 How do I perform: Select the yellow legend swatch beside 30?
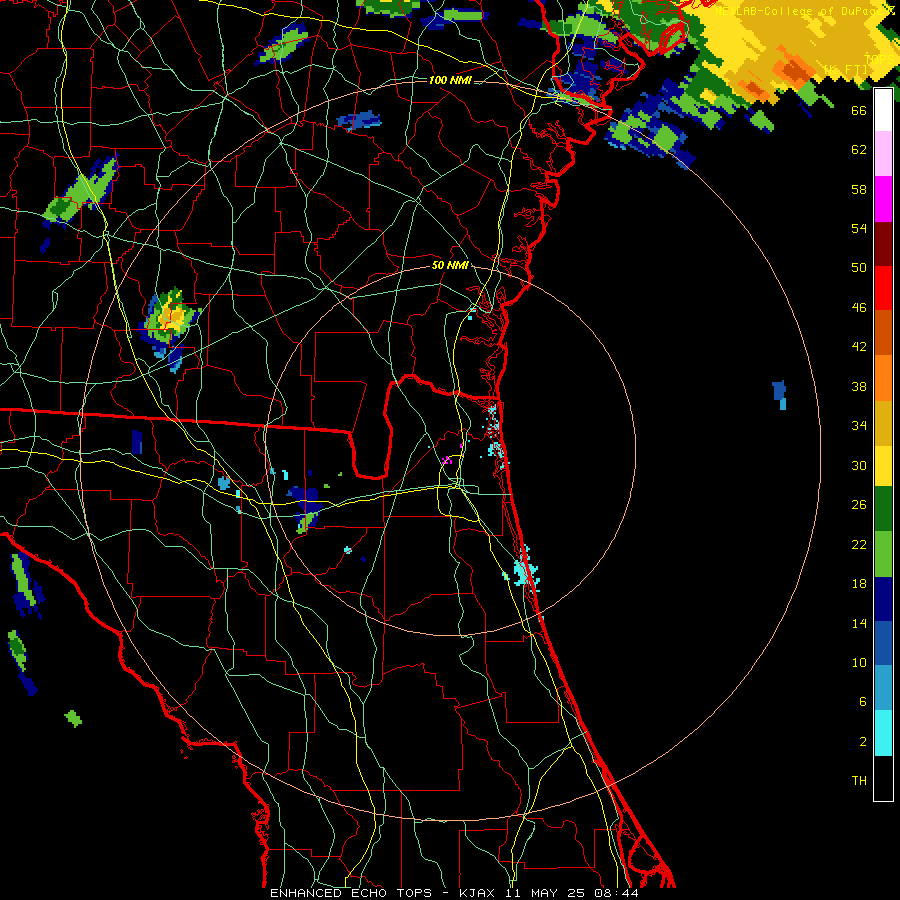point(883,465)
